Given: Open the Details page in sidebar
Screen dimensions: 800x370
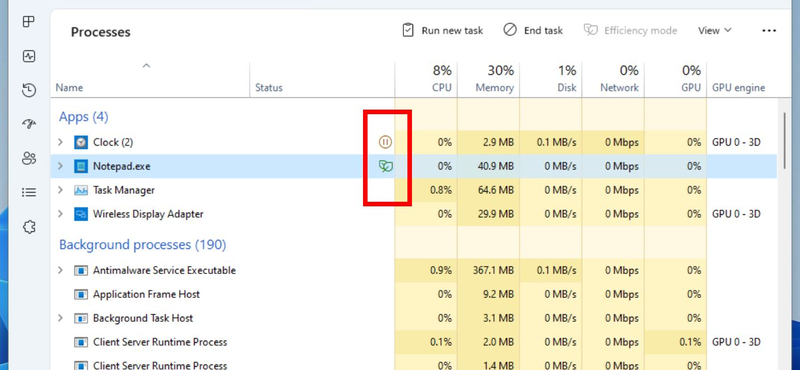Looking at the screenshot, I should 29,192.
